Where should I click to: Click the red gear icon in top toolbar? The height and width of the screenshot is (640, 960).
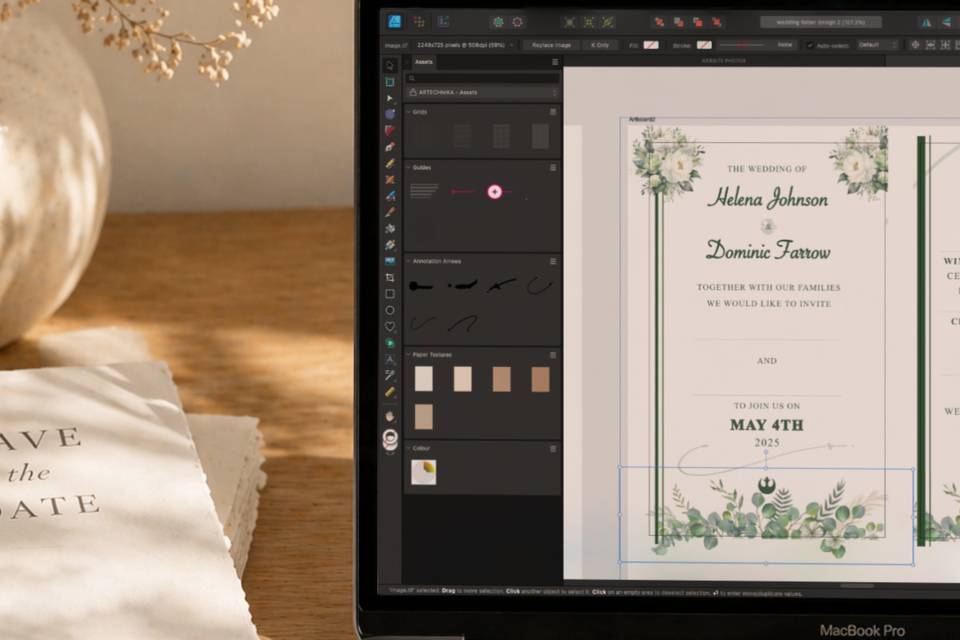[518, 22]
